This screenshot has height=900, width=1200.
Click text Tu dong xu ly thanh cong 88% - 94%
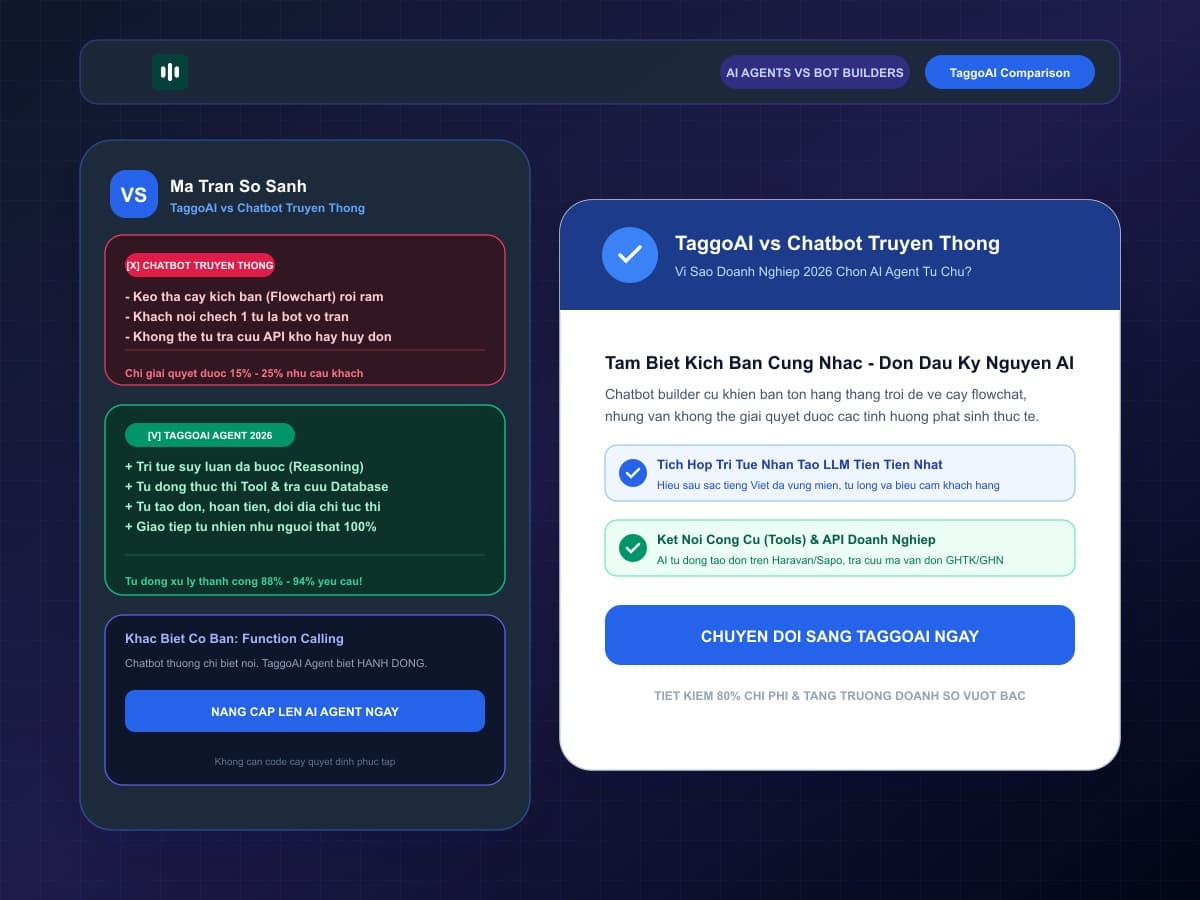click(244, 581)
